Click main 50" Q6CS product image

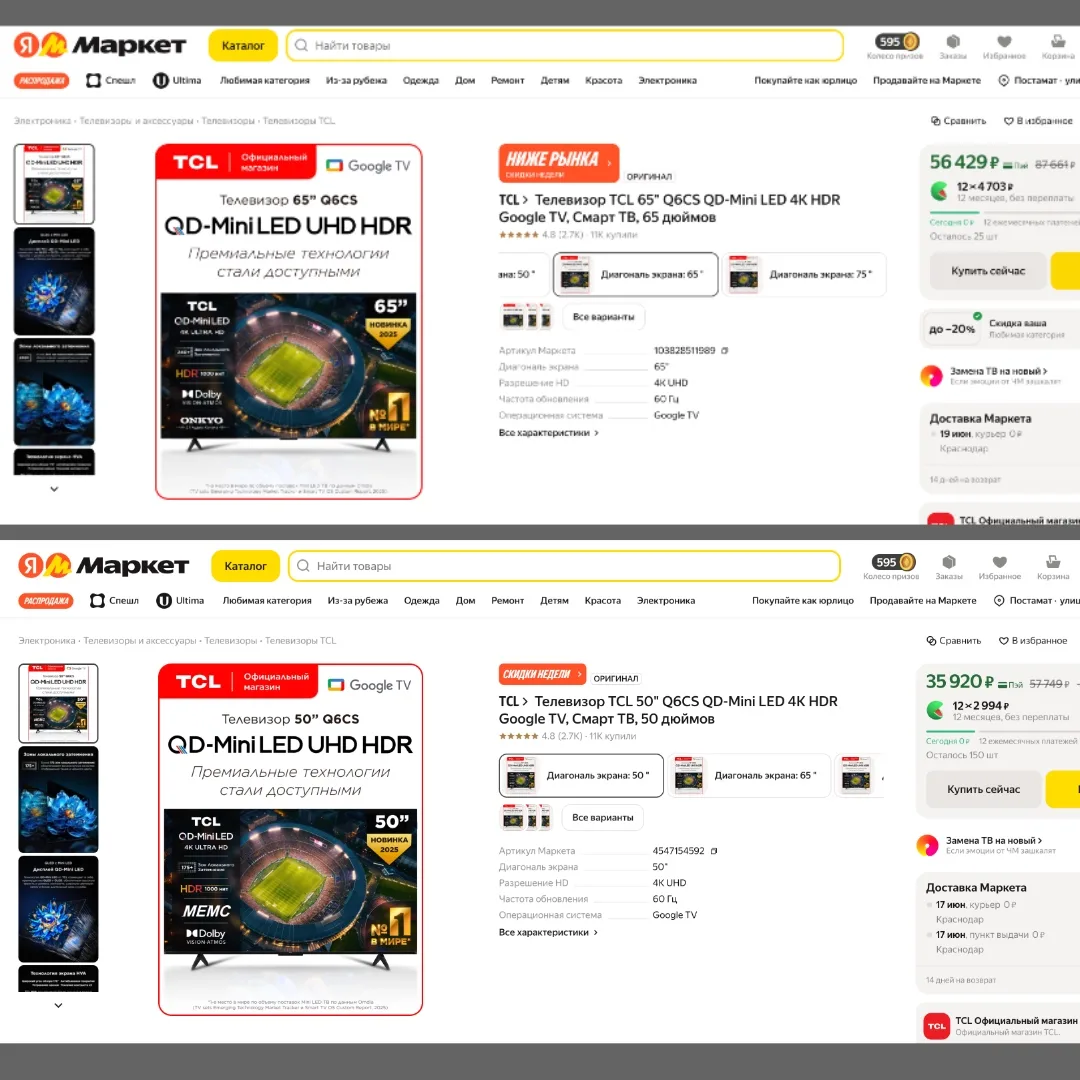click(291, 840)
